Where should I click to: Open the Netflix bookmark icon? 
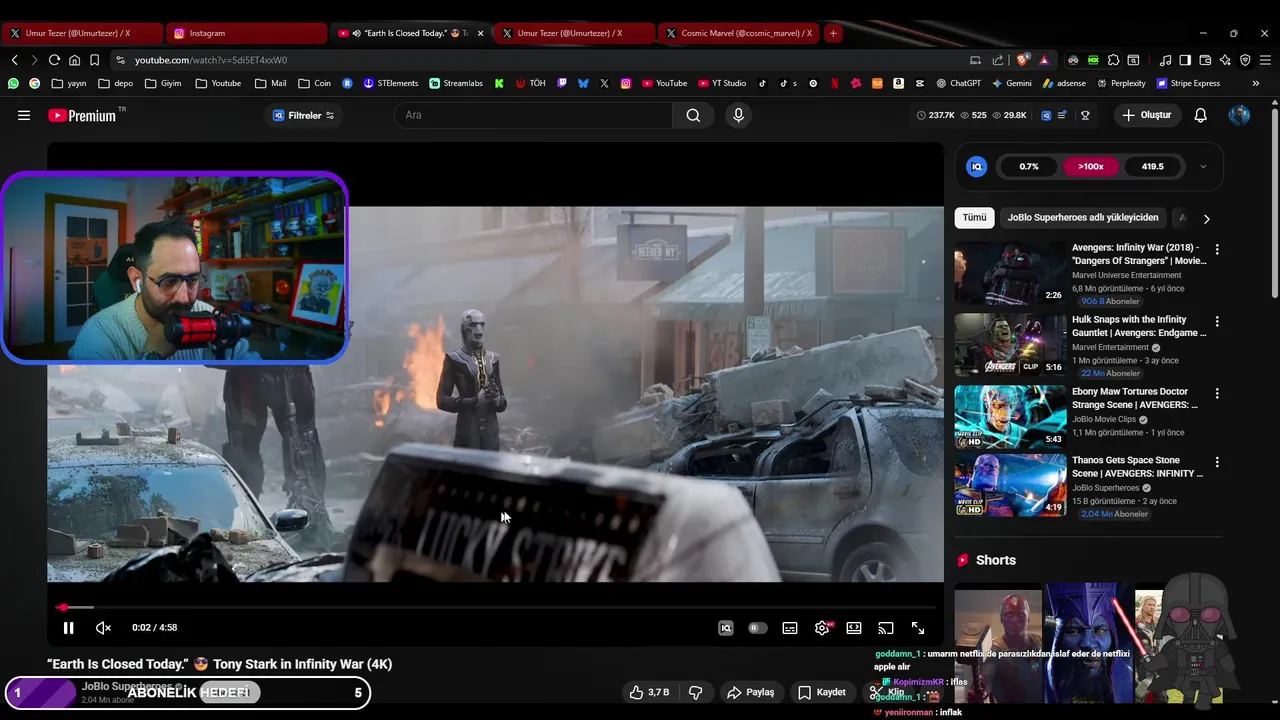pyautogui.click(x=834, y=83)
